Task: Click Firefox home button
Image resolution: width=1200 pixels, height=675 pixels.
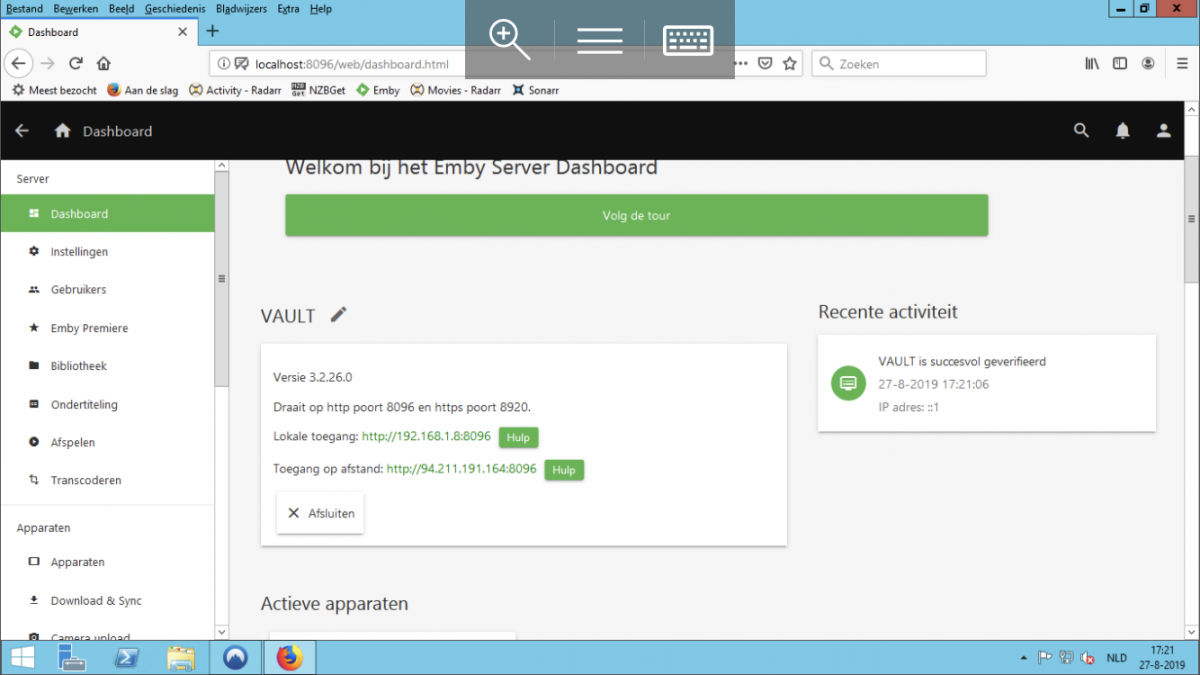Action: (103, 63)
